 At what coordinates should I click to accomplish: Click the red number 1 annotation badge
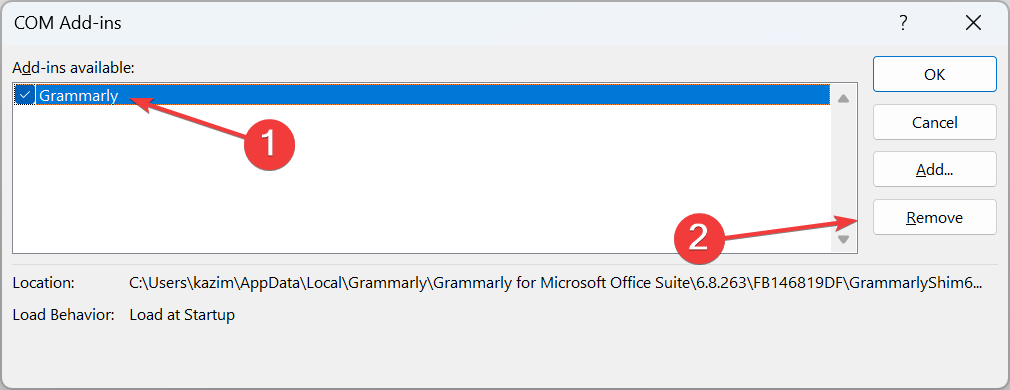[x=269, y=142]
